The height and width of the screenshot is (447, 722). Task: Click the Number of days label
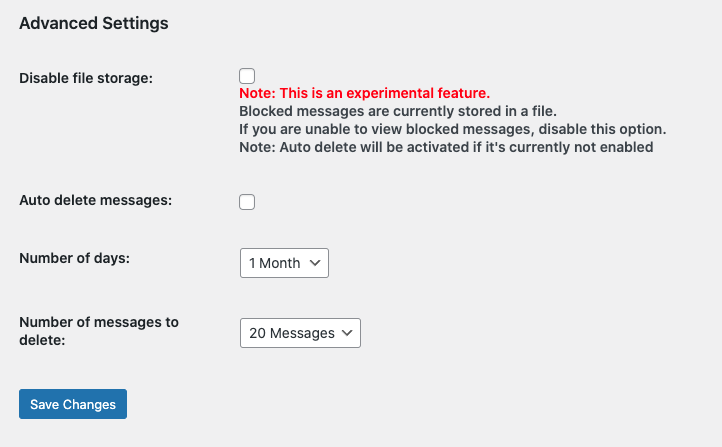[75, 258]
